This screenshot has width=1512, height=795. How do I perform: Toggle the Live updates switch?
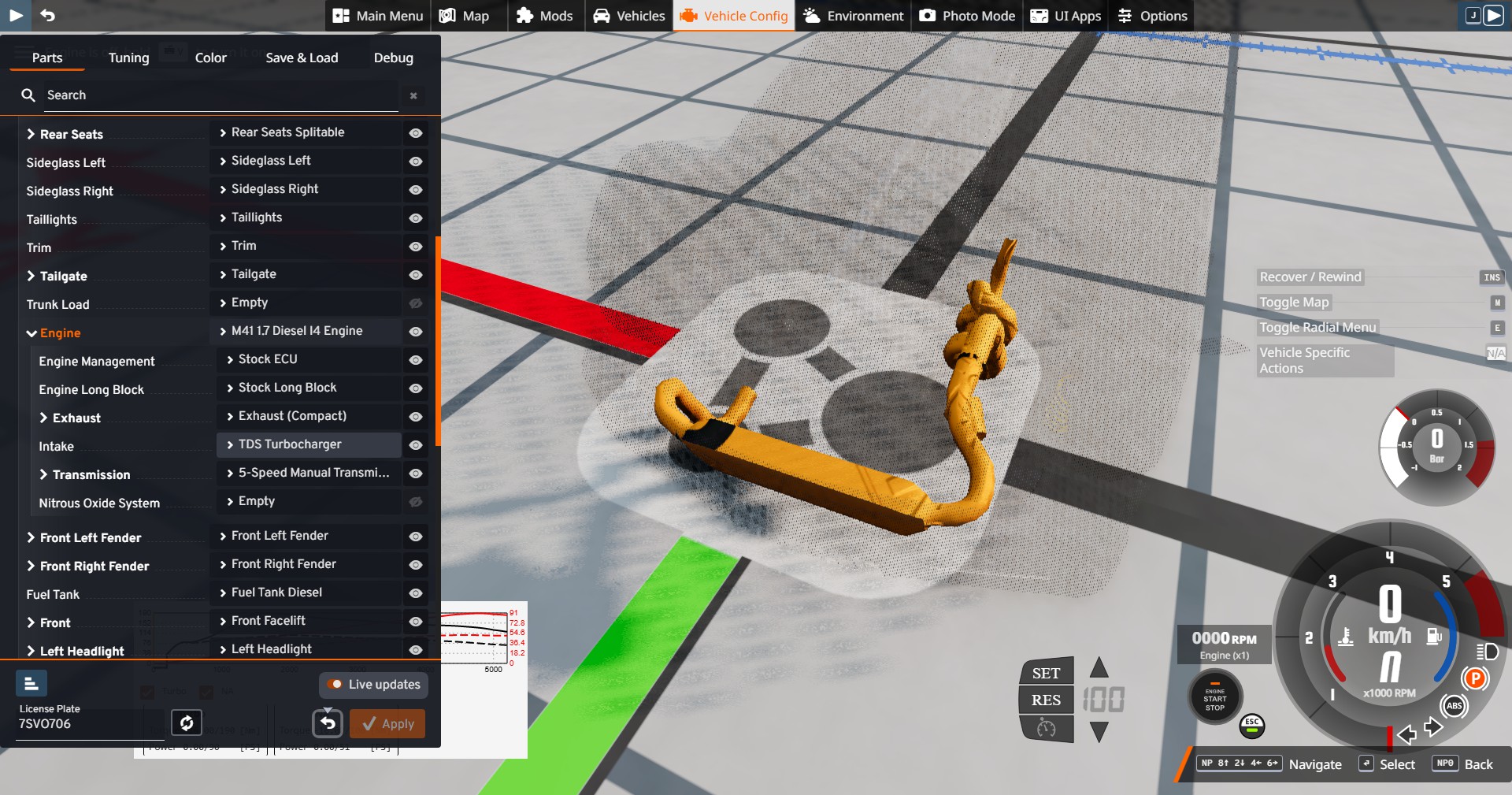pyautogui.click(x=373, y=685)
